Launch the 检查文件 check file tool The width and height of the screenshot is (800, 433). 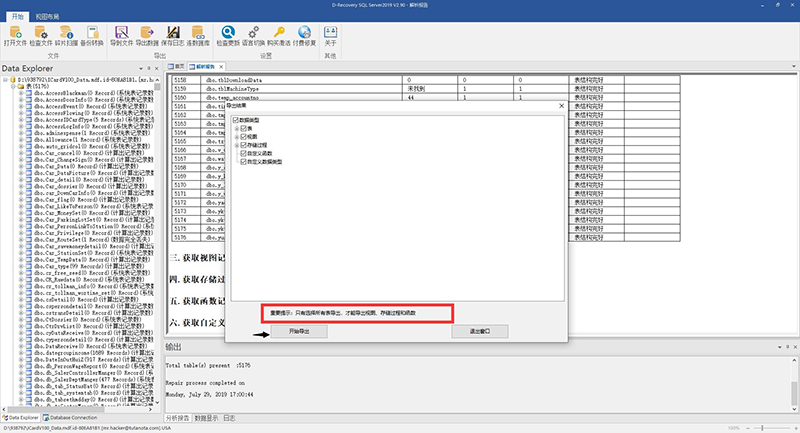[x=41, y=36]
